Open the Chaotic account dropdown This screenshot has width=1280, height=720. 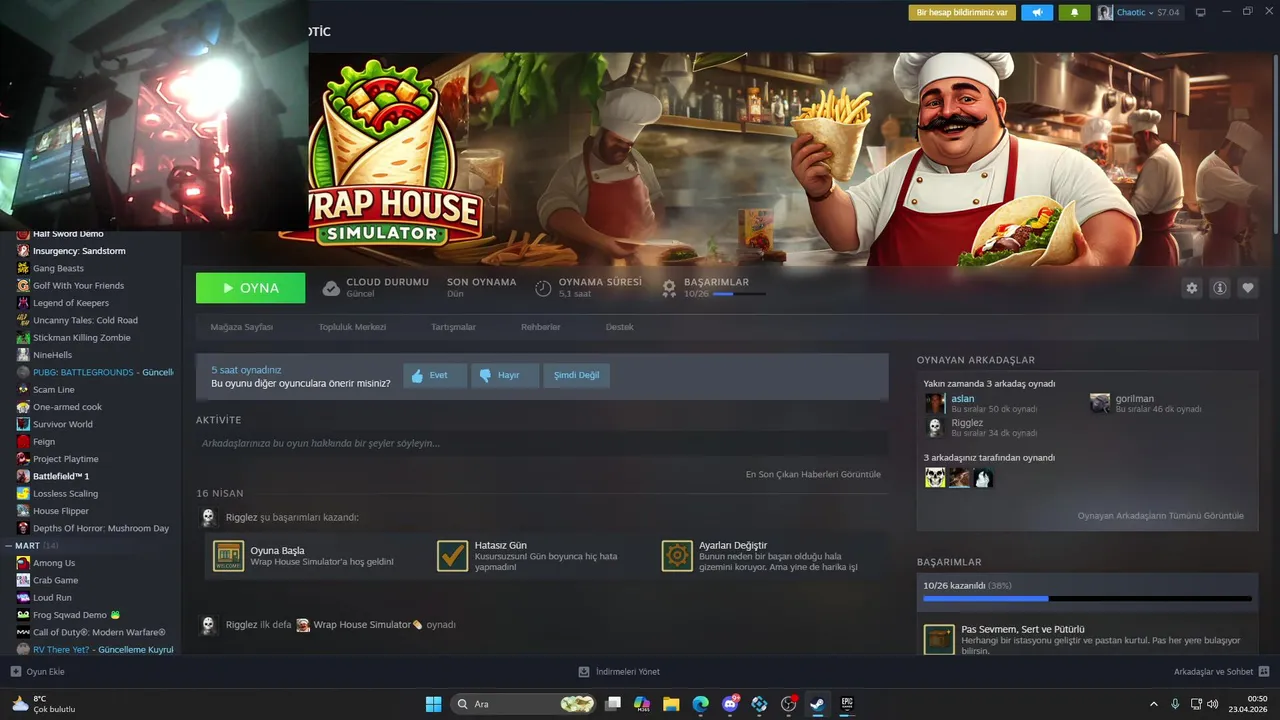click(x=1139, y=13)
